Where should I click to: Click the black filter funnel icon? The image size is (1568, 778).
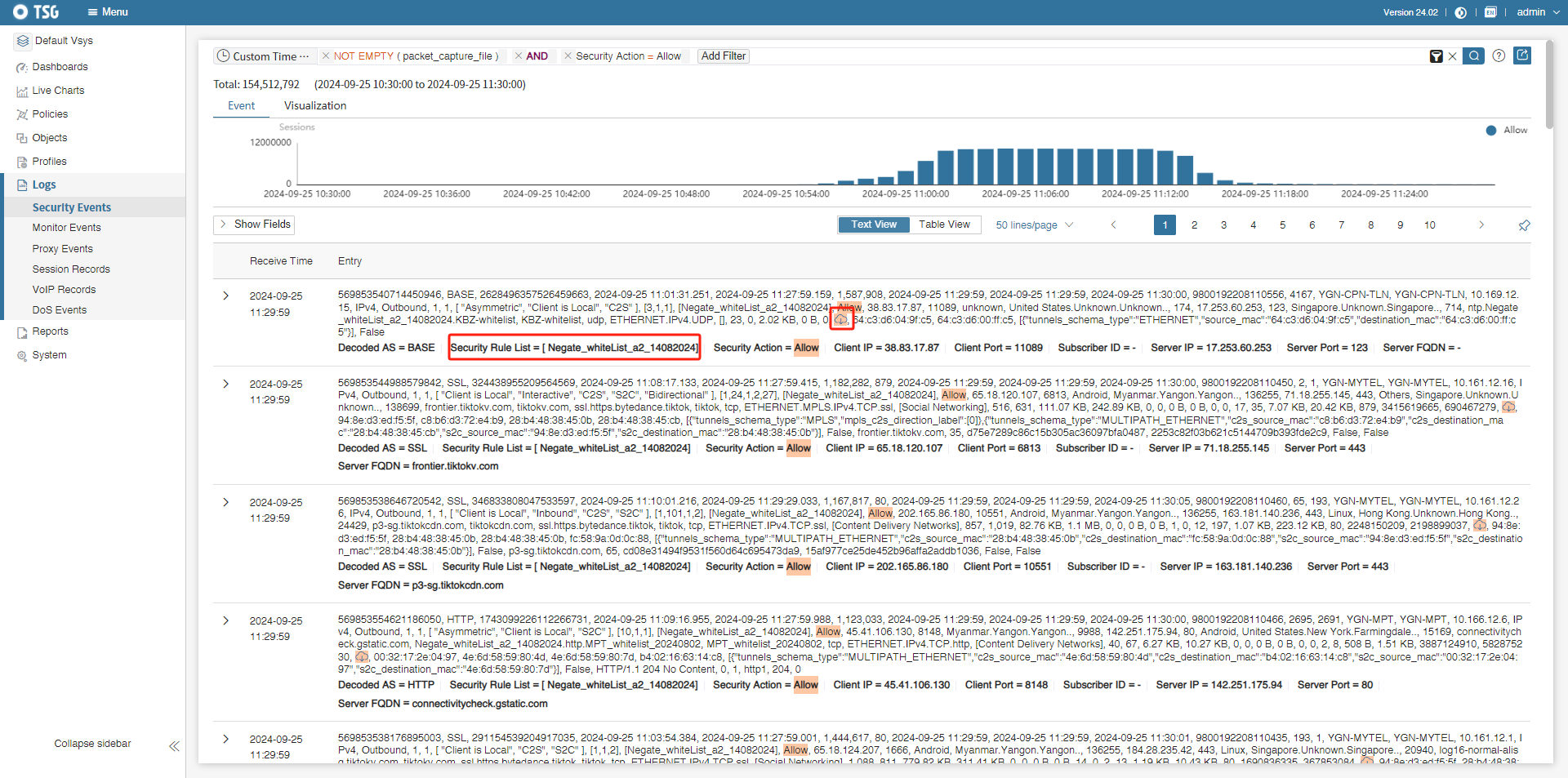1436,56
